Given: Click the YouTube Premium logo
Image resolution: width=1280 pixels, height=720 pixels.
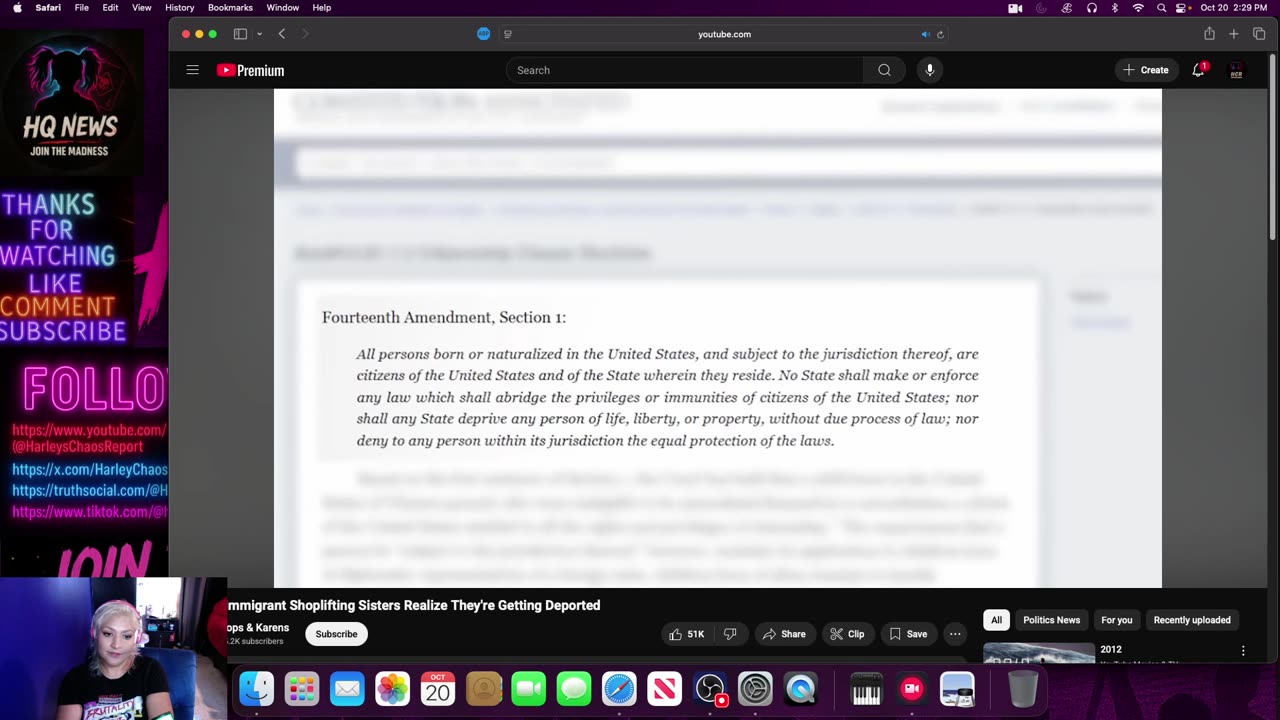Looking at the screenshot, I should 251,70.
